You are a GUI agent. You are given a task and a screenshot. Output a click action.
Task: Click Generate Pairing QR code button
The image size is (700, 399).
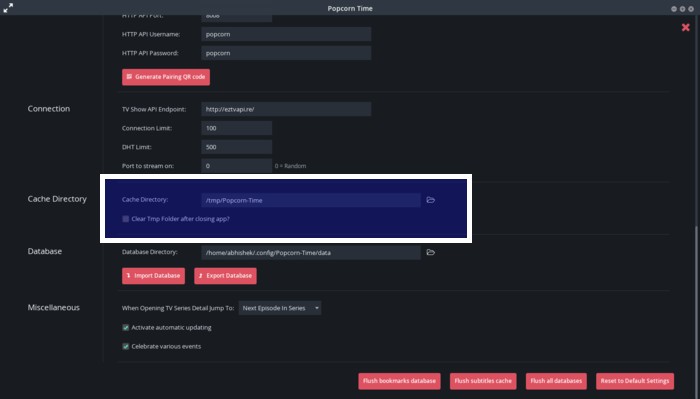[x=166, y=77]
